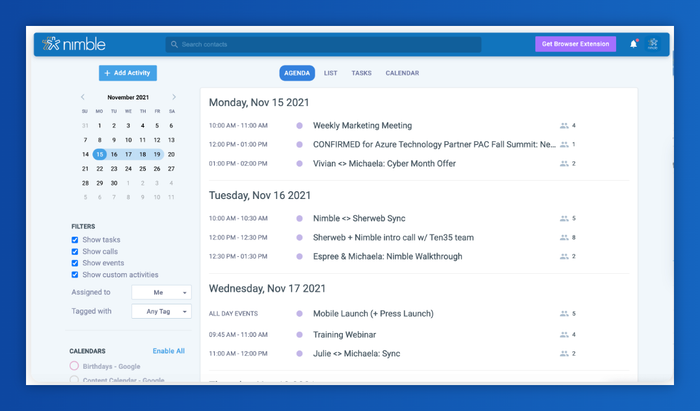Click attendees icon for Julie <> Michaela Sync

tap(564, 354)
